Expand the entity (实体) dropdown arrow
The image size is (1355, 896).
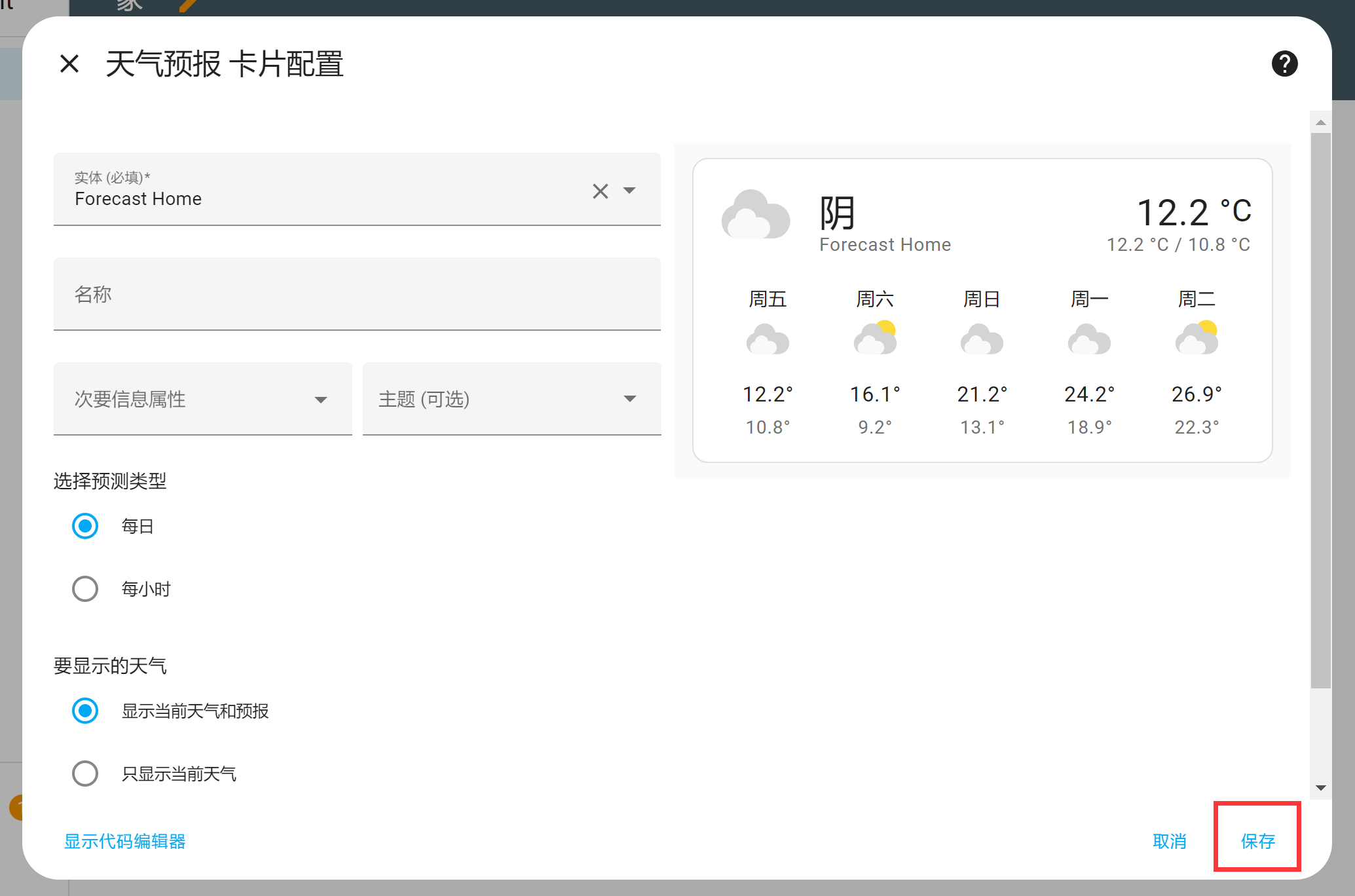tap(629, 191)
